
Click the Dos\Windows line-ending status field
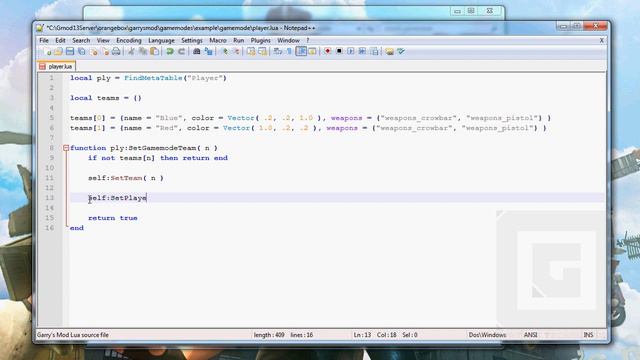click(487, 335)
